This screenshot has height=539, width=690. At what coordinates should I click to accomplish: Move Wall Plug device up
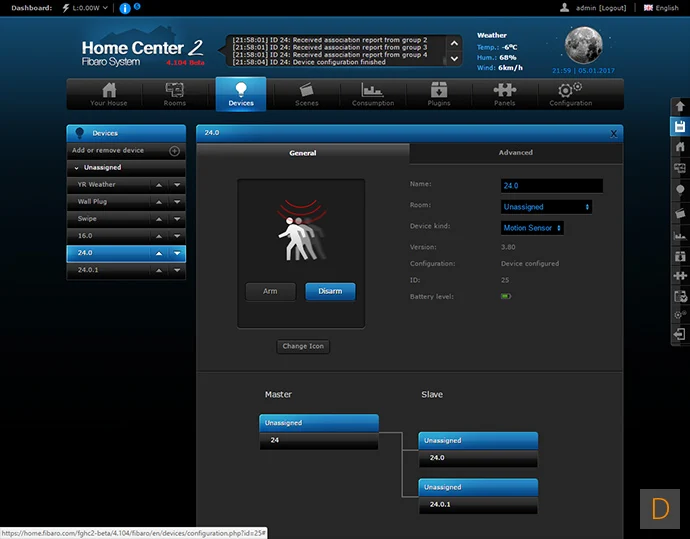point(159,202)
